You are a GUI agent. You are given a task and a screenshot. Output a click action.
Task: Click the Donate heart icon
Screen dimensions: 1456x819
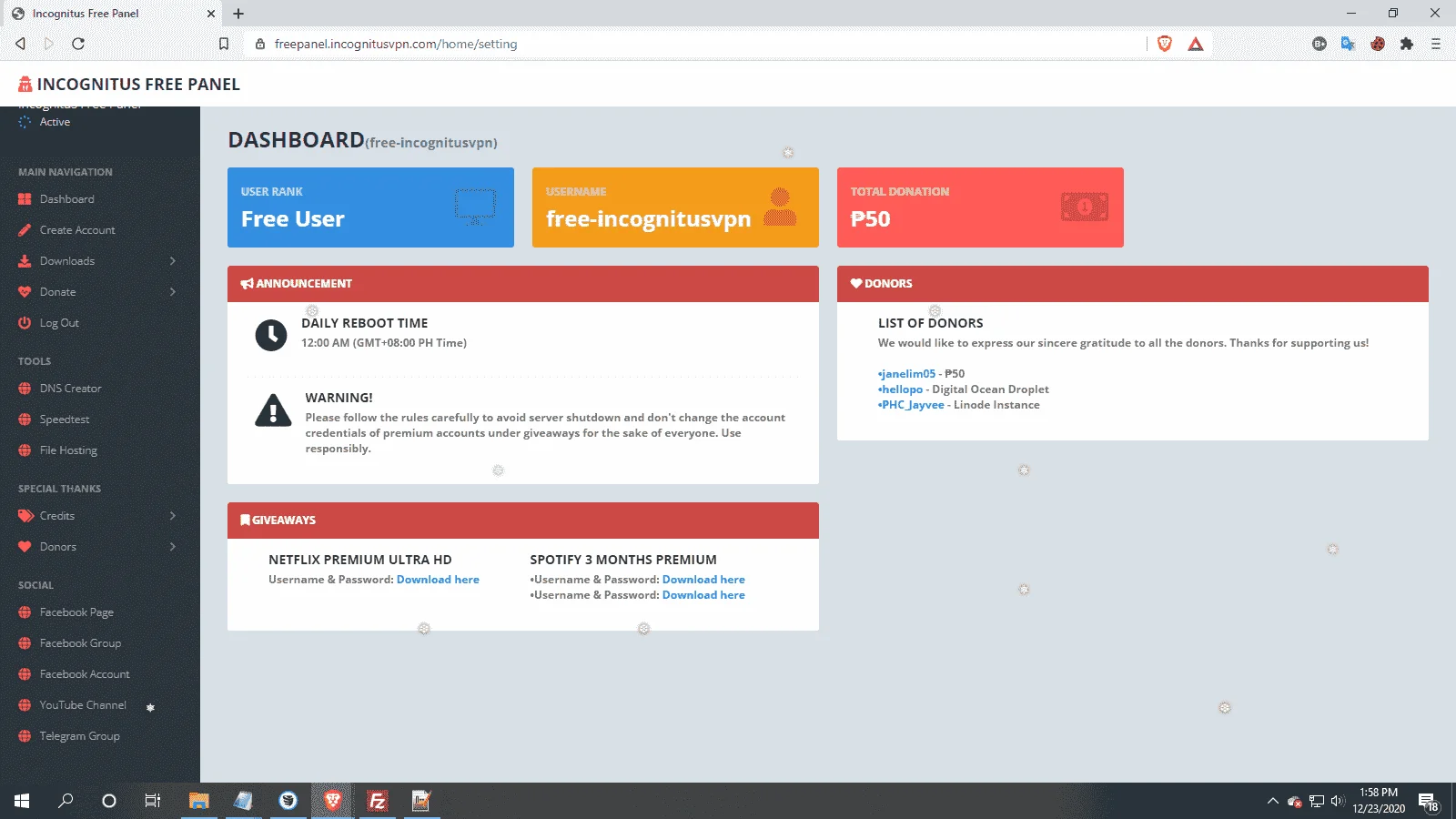[25, 292]
